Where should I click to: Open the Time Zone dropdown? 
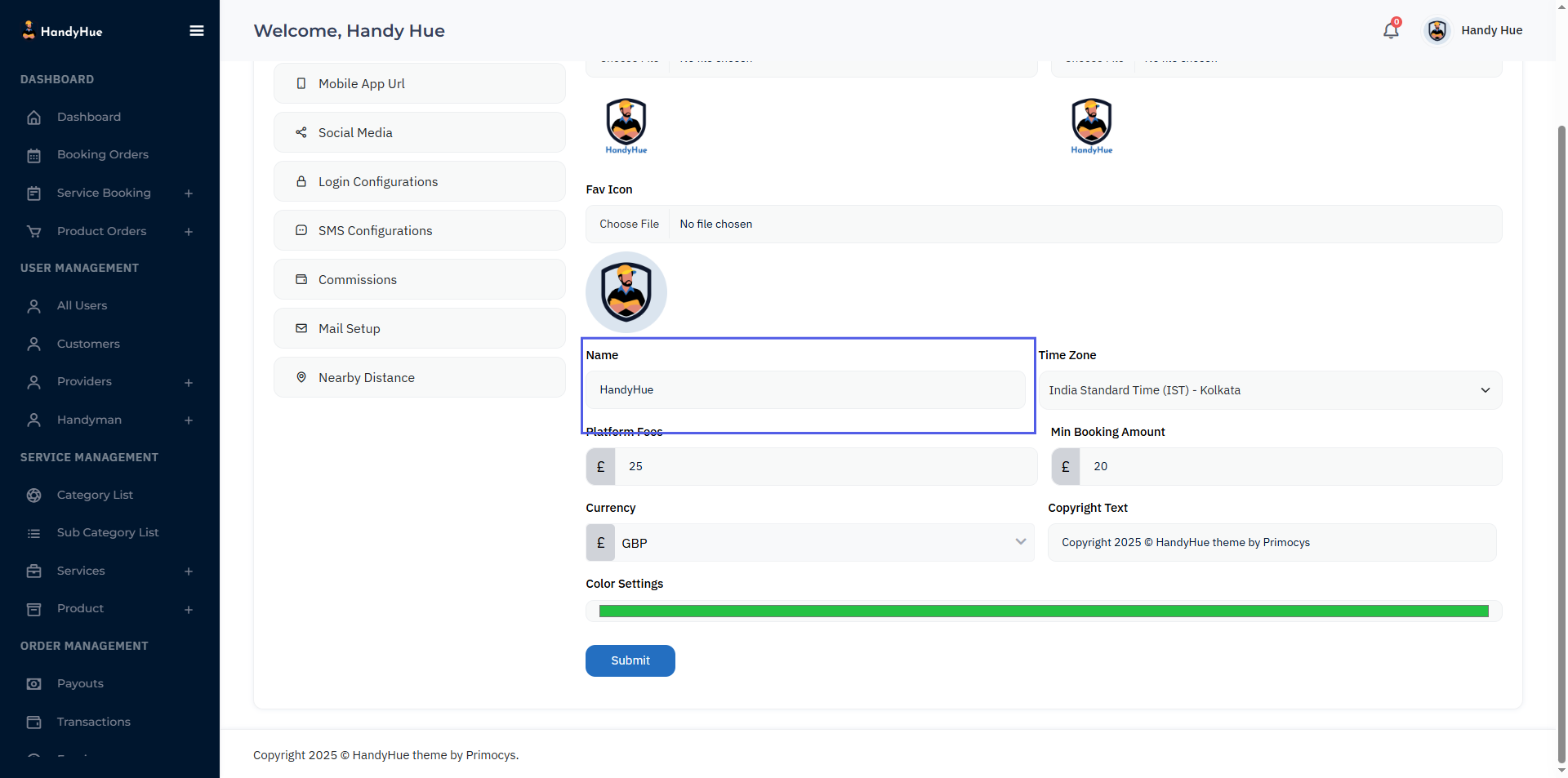(x=1270, y=390)
